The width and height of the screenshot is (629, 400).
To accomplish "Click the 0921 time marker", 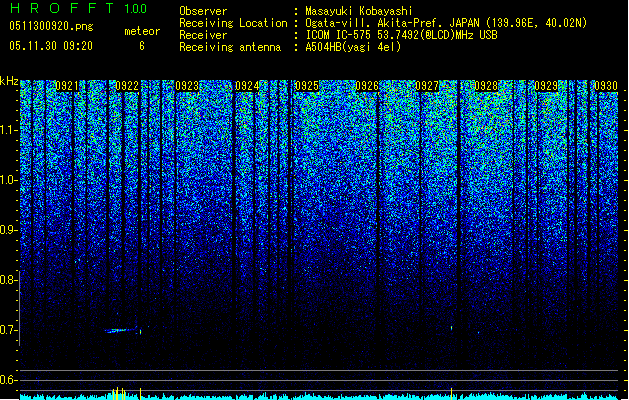I will (67, 86).
